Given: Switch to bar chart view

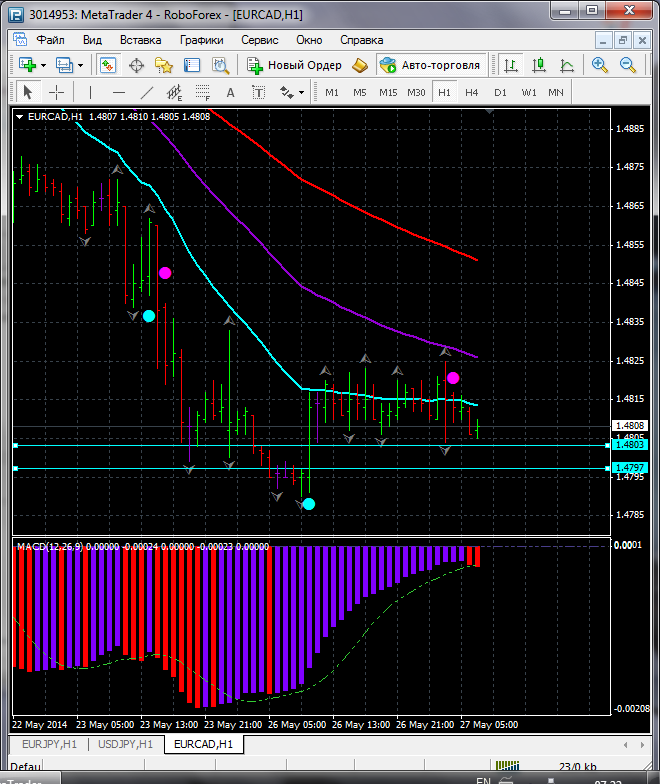Looking at the screenshot, I should pos(510,66).
